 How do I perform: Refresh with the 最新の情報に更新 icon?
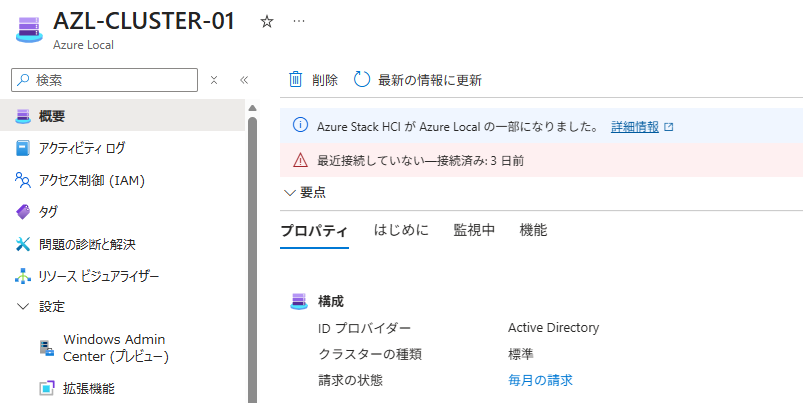pos(362,80)
